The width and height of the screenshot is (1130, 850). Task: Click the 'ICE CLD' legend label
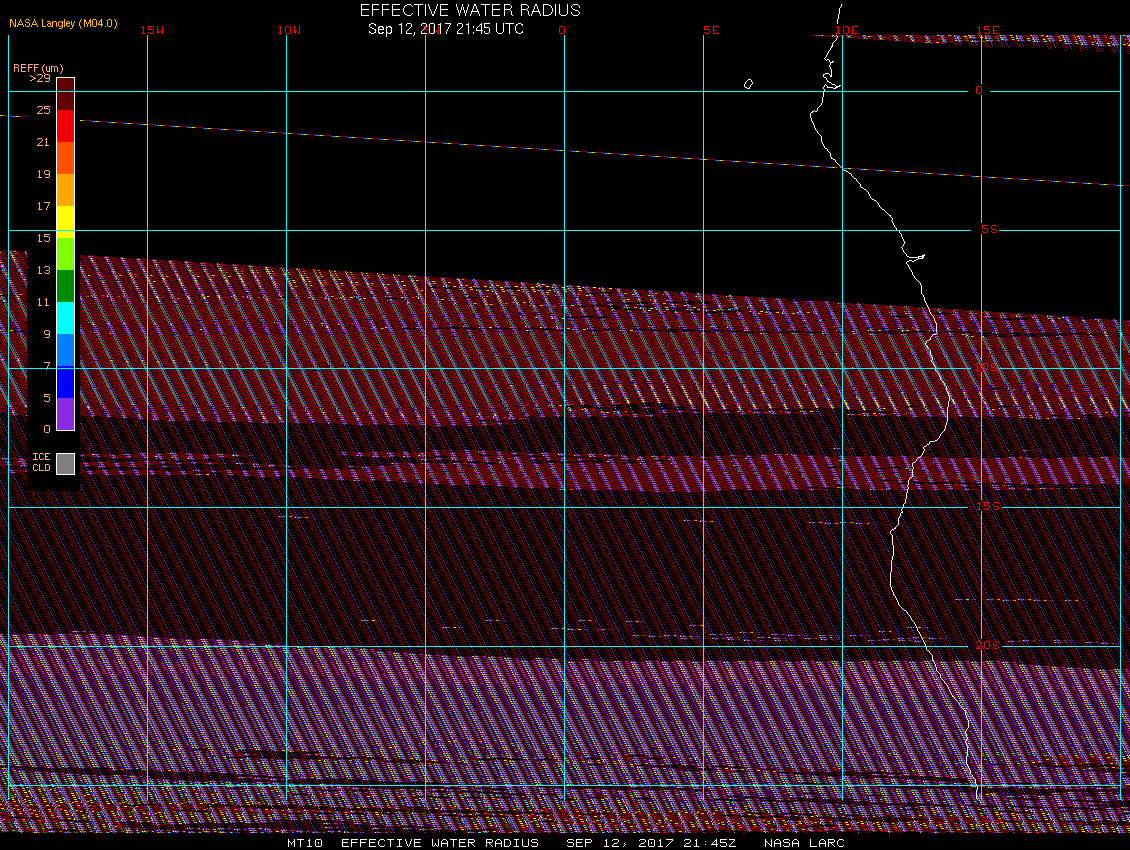[x=41, y=462]
